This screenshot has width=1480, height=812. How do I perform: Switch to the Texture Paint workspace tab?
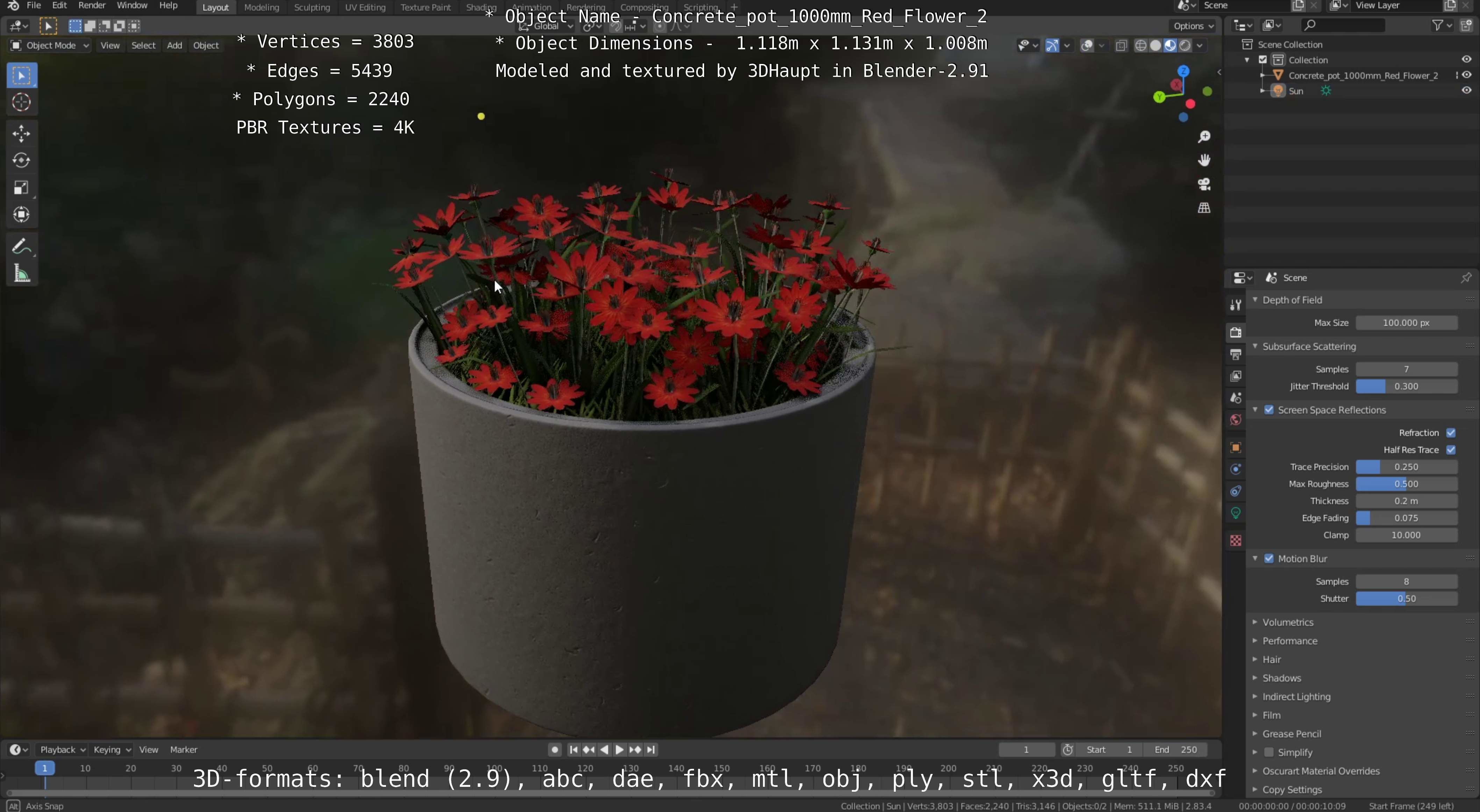pos(426,7)
